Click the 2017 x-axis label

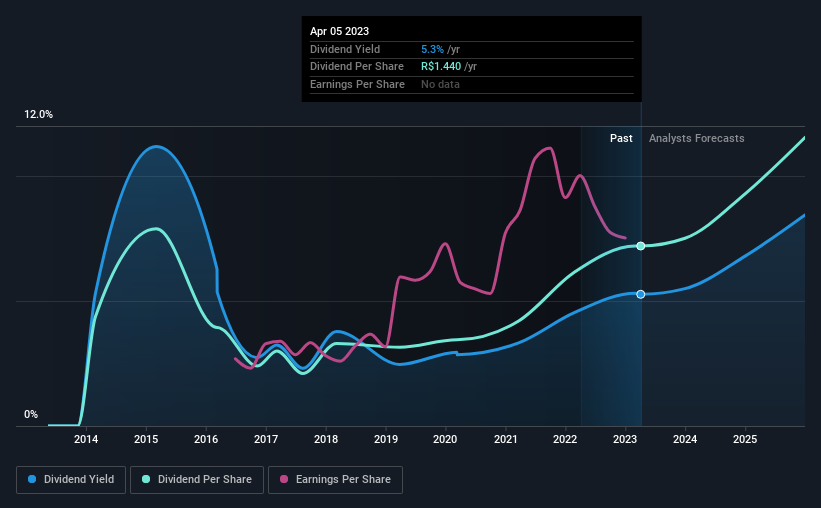pyautogui.click(x=266, y=439)
